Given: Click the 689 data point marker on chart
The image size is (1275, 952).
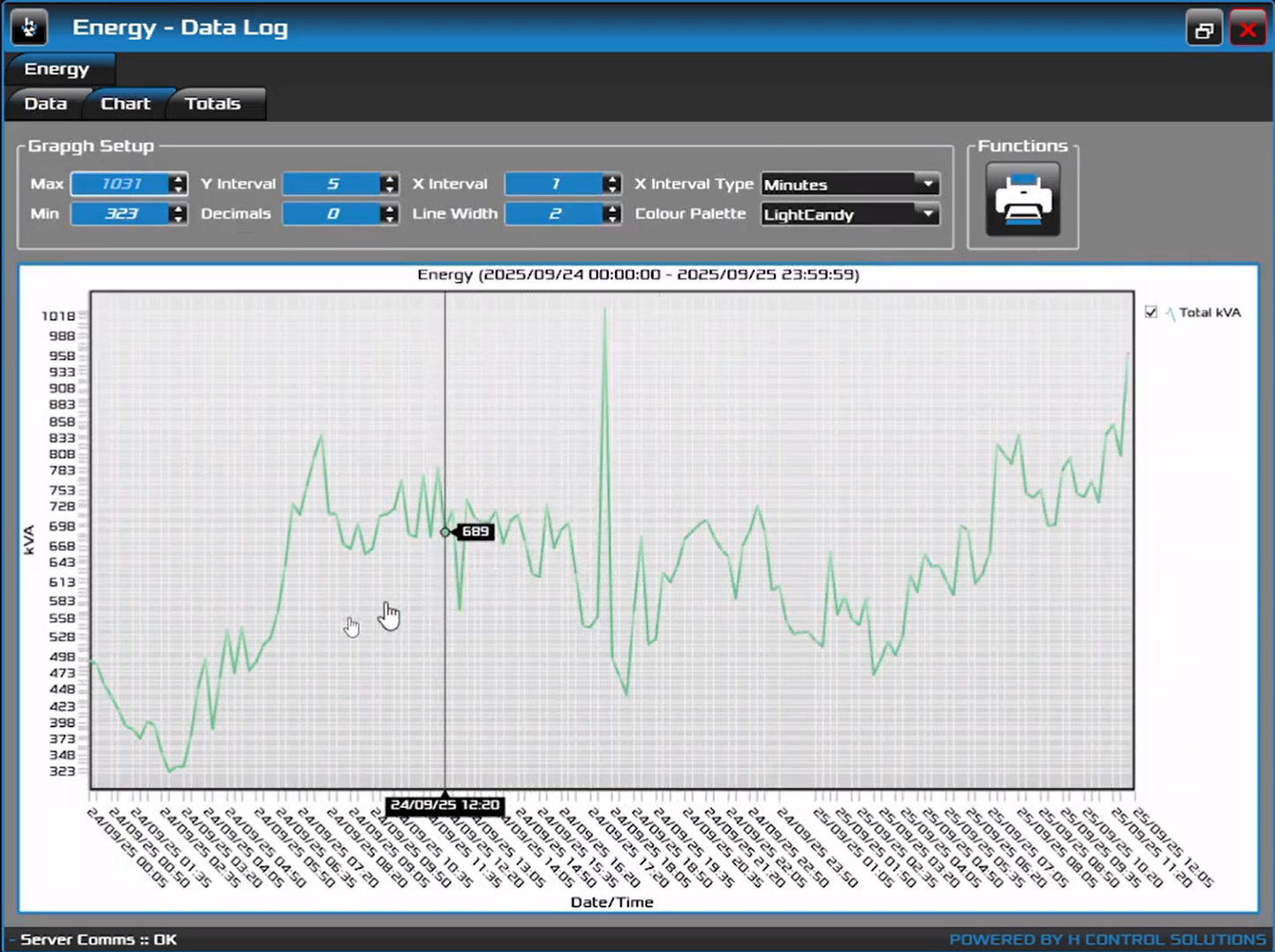Looking at the screenshot, I should click(445, 532).
